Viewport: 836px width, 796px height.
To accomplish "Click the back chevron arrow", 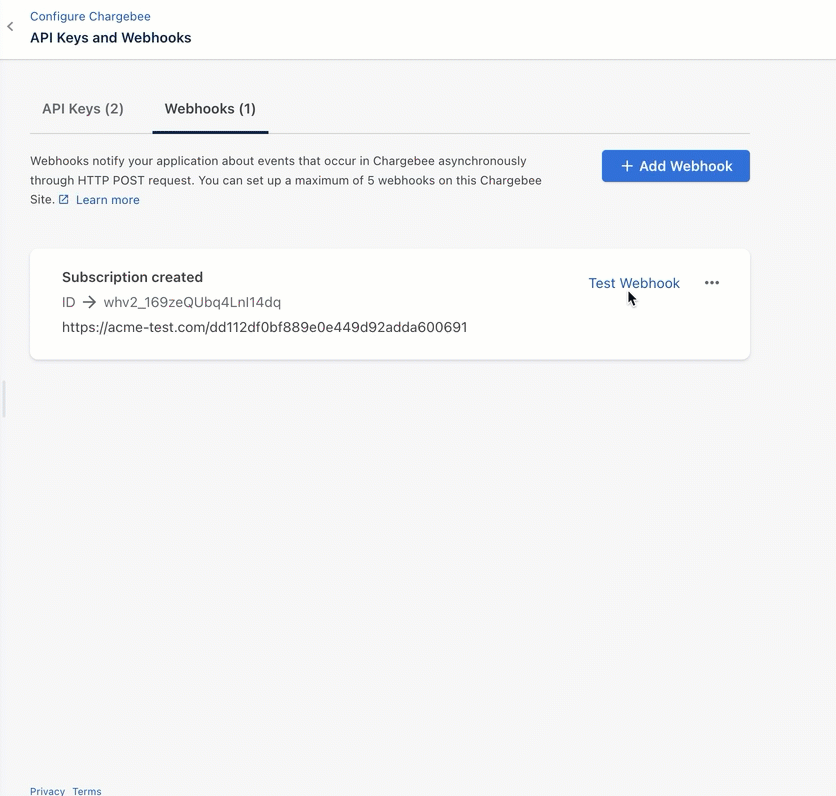I will tap(10, 27).
